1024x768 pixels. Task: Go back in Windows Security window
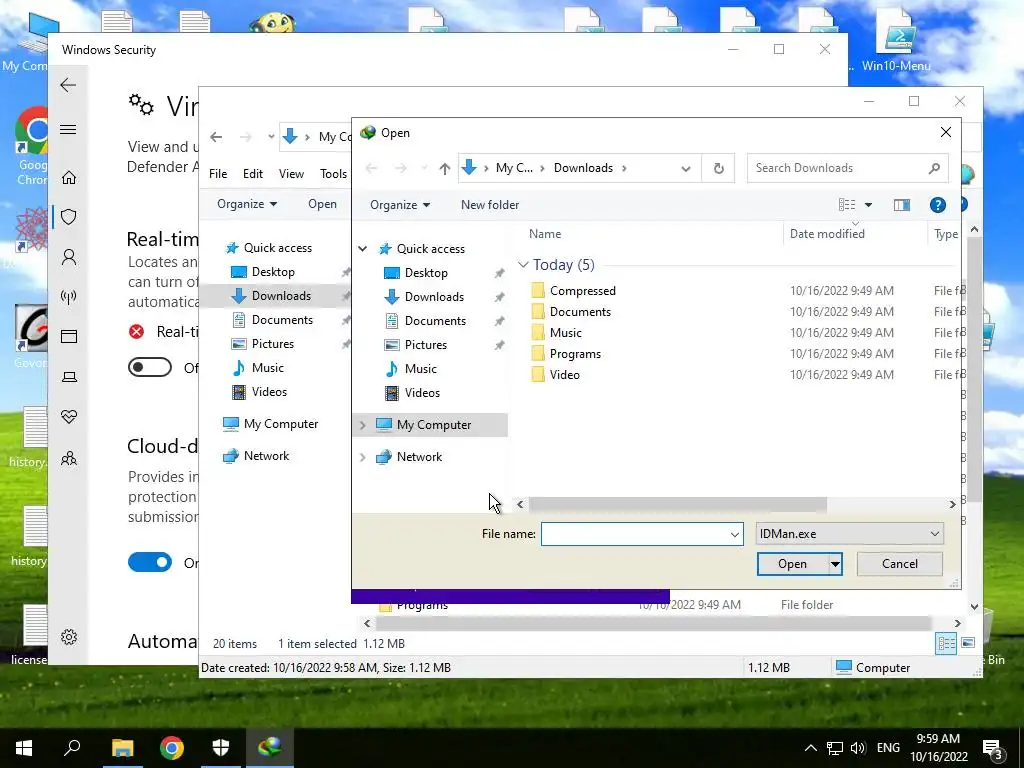(68, 85)
